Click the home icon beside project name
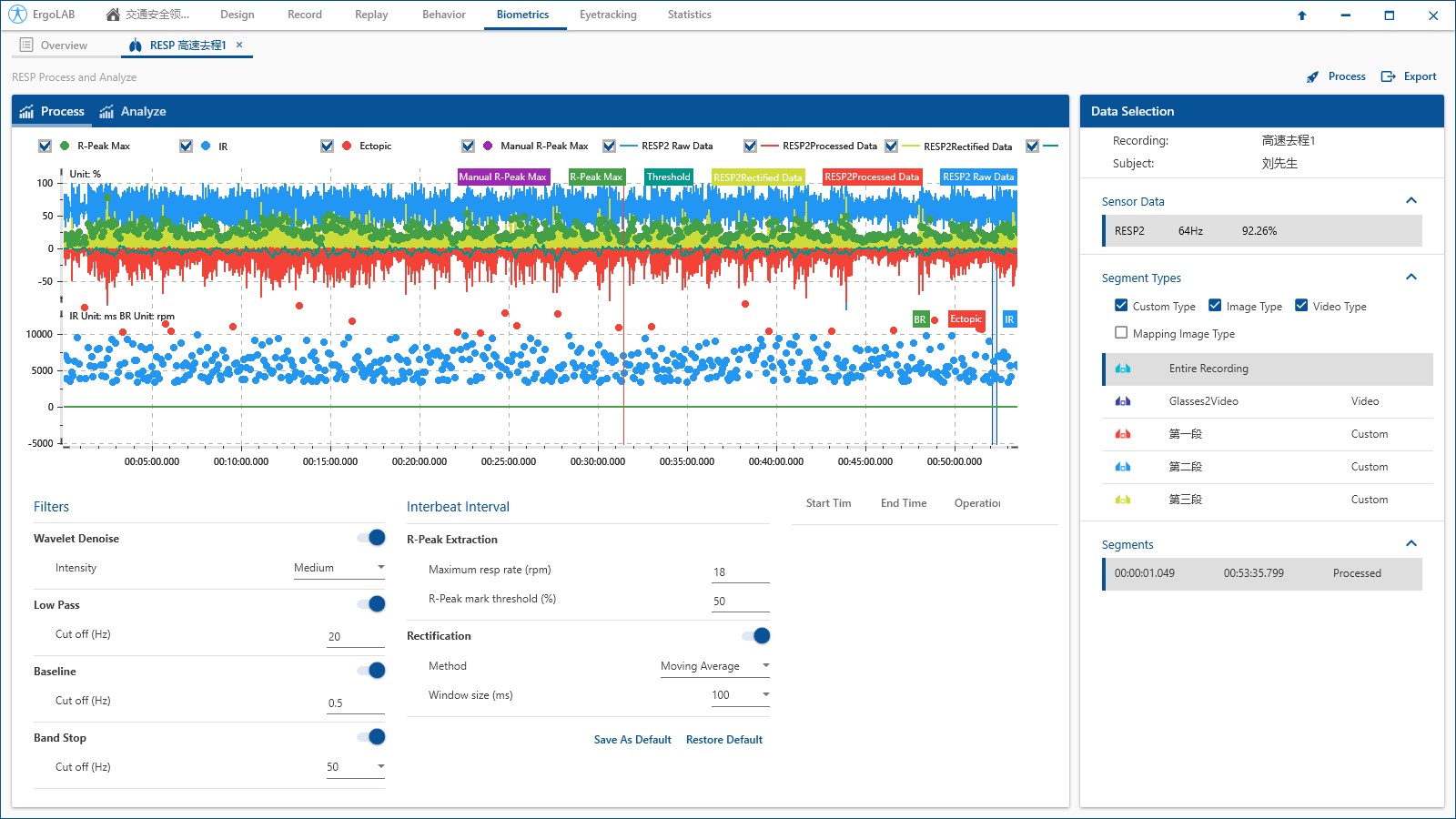 pos(113,15)
